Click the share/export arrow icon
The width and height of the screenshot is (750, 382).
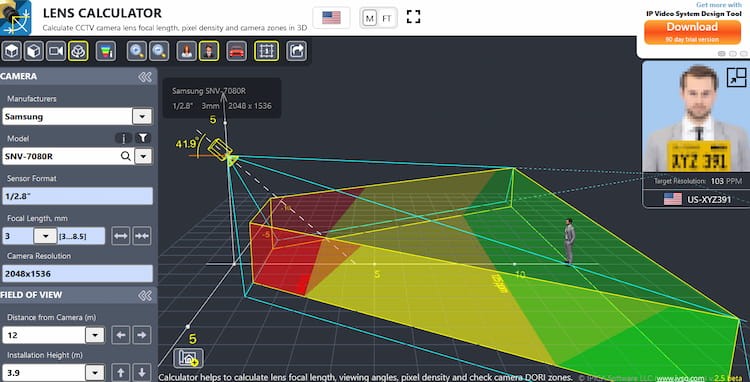pyautogui.click(x=297, y=51)
